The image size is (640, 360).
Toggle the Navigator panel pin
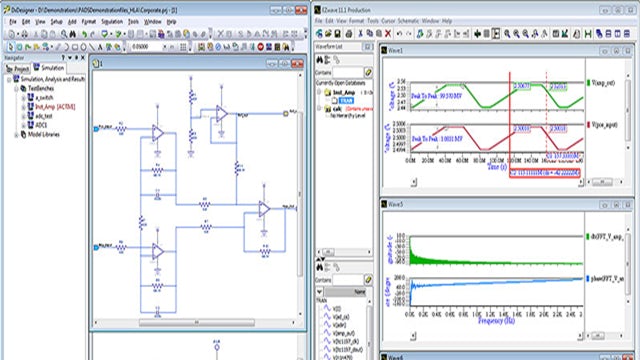tap(76, 58)
